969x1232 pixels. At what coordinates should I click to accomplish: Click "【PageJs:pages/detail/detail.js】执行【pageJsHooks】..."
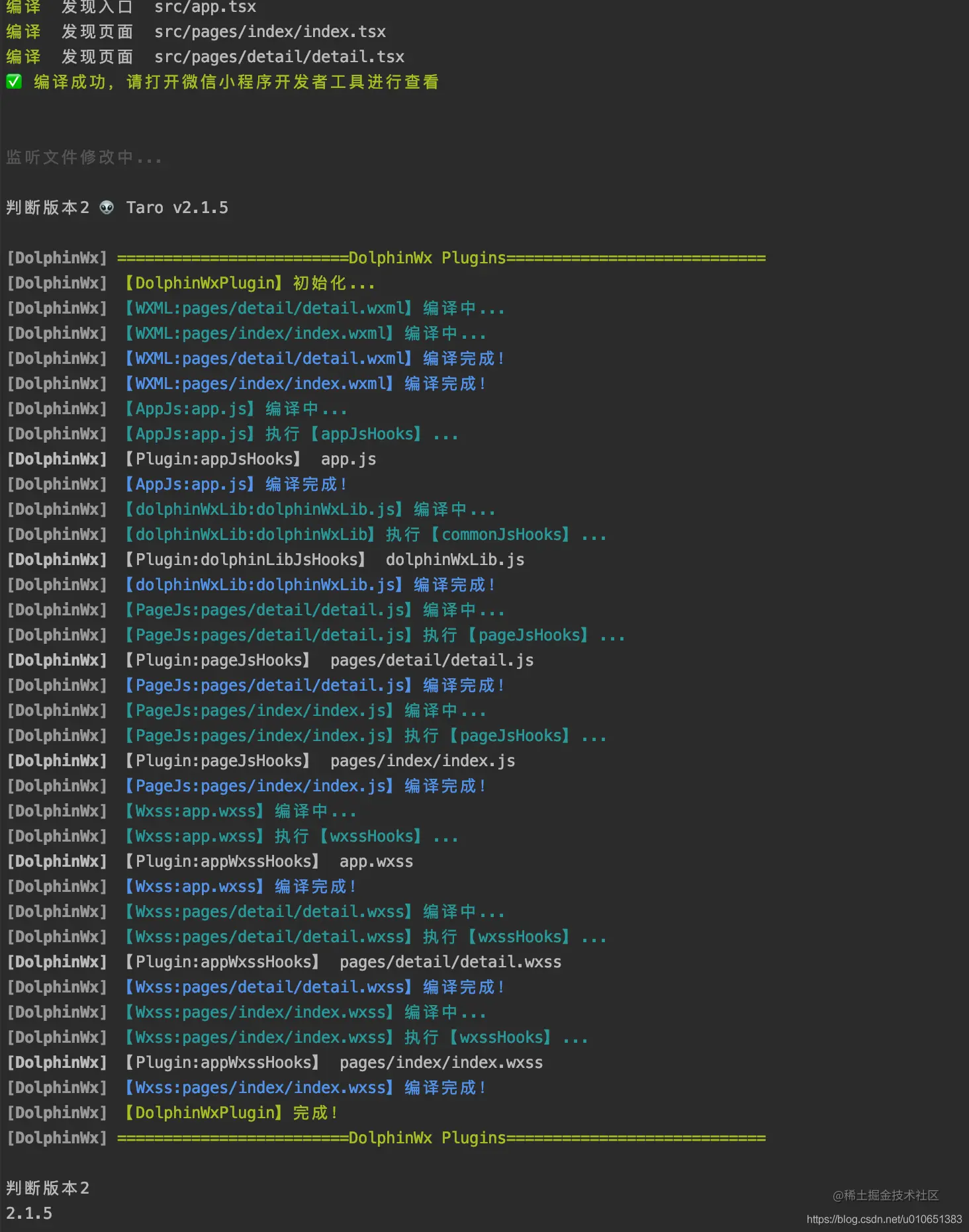[x=375, y=635]
